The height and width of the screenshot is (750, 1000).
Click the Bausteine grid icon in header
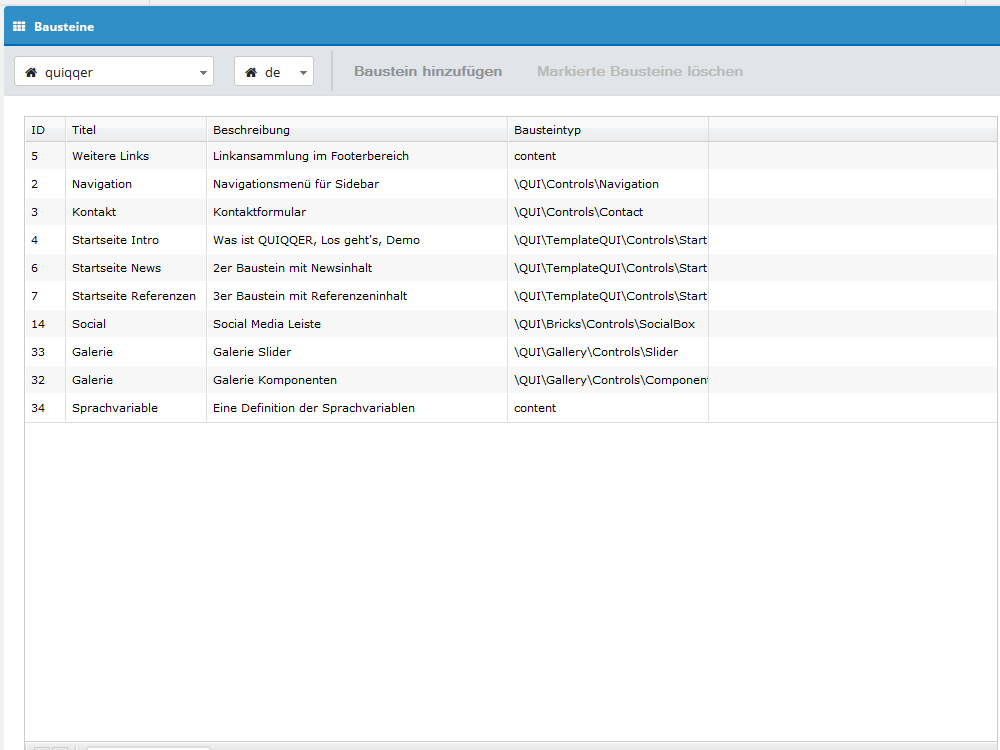(x=19, y=26)
